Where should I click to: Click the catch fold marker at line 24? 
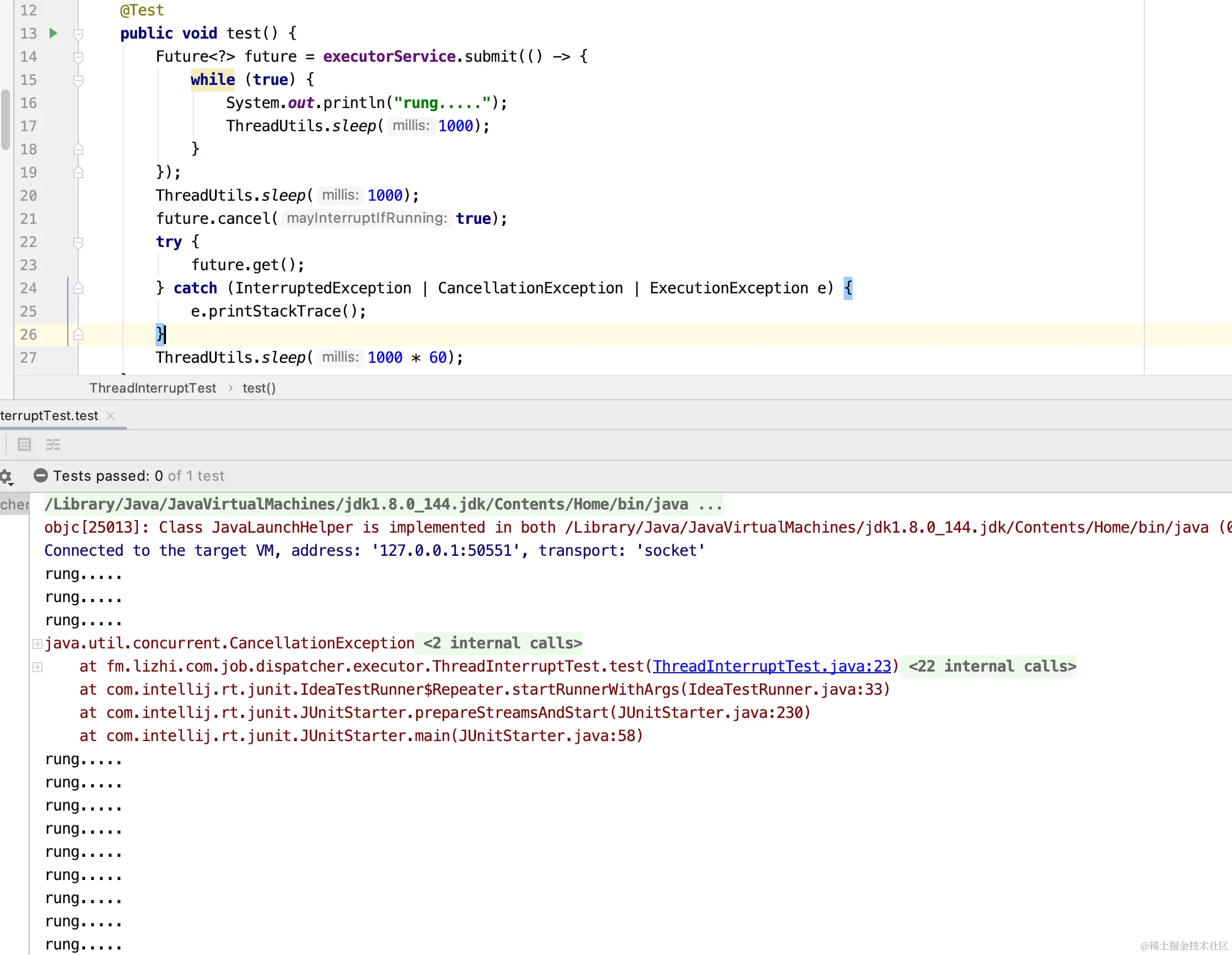click(78, 289)
